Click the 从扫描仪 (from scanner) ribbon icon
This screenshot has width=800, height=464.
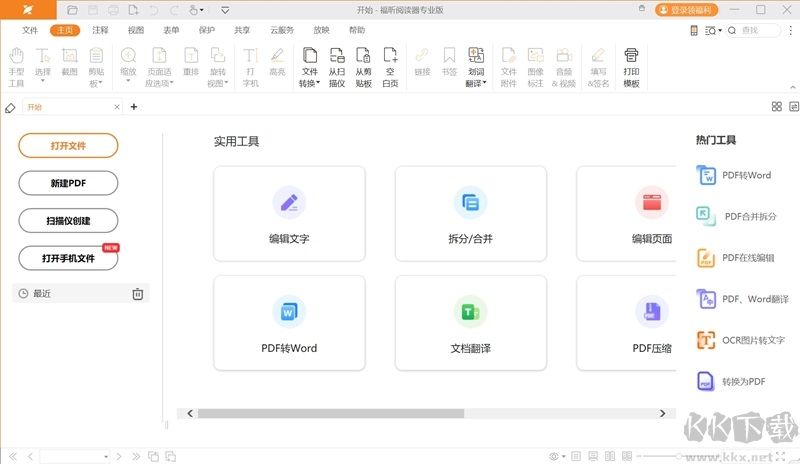337,66
